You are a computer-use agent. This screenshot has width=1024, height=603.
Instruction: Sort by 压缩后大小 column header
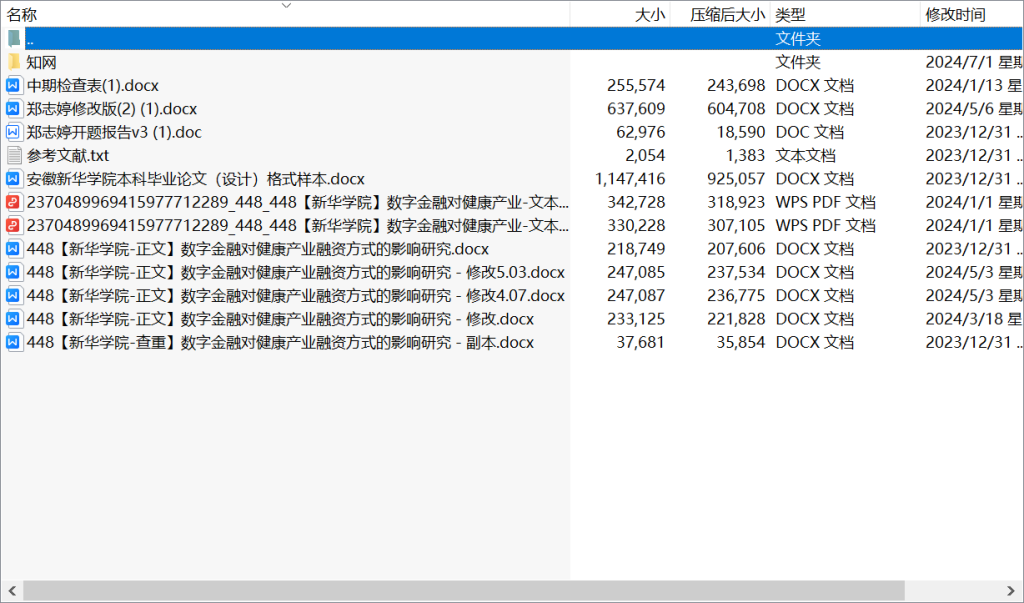(727, 15)
